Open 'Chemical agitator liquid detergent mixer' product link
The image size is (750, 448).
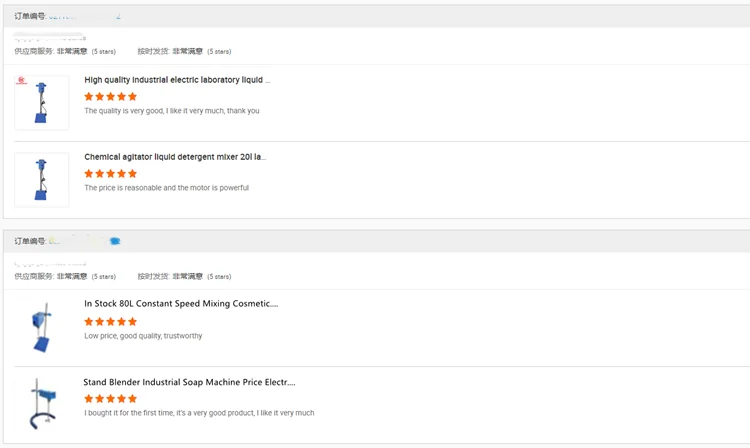[x=175, y=157]
